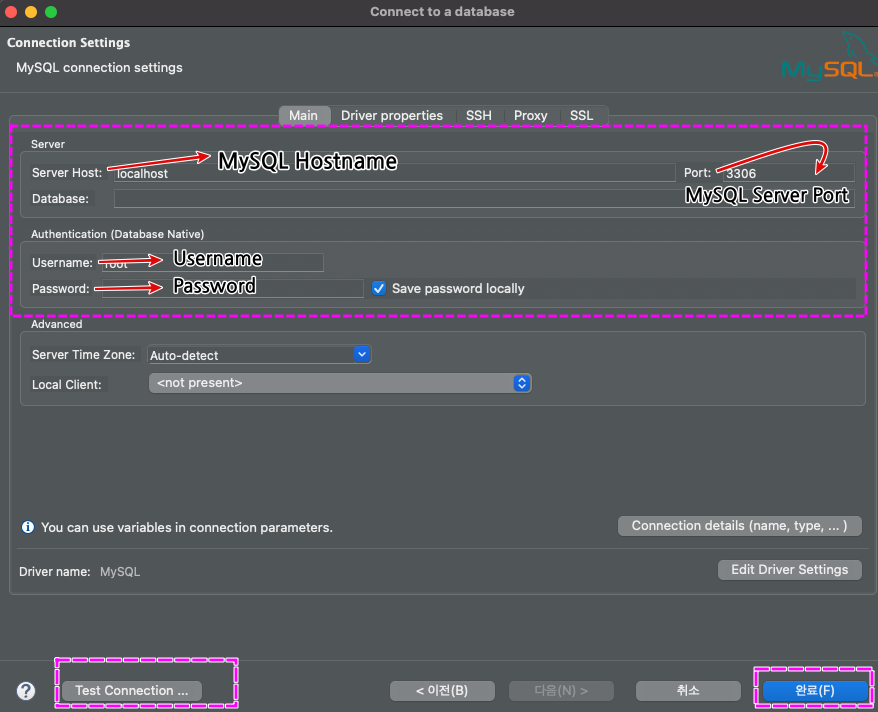The image size is (878, 712).
Task: Toggle Save password locally checkbox
Action: (x=379, y=288)
